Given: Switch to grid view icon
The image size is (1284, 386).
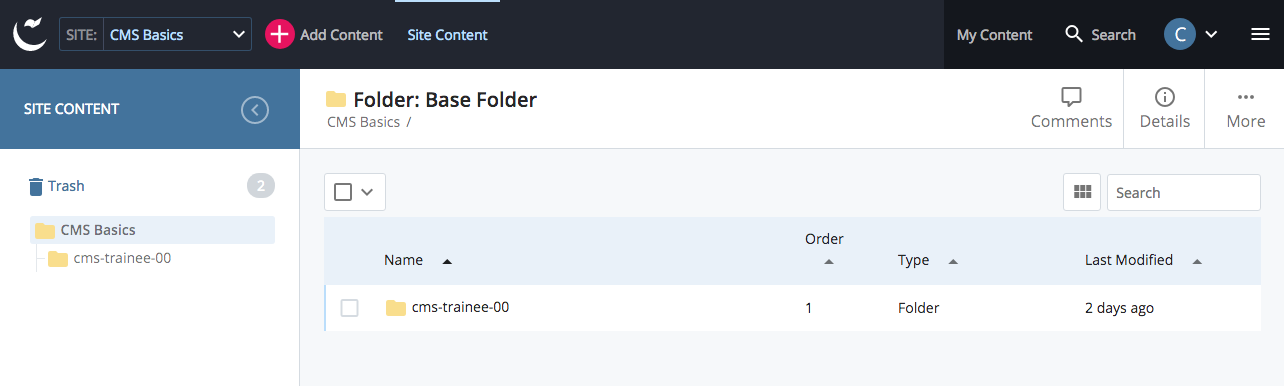Looking at the screenshot, I should click(1081, 192).
